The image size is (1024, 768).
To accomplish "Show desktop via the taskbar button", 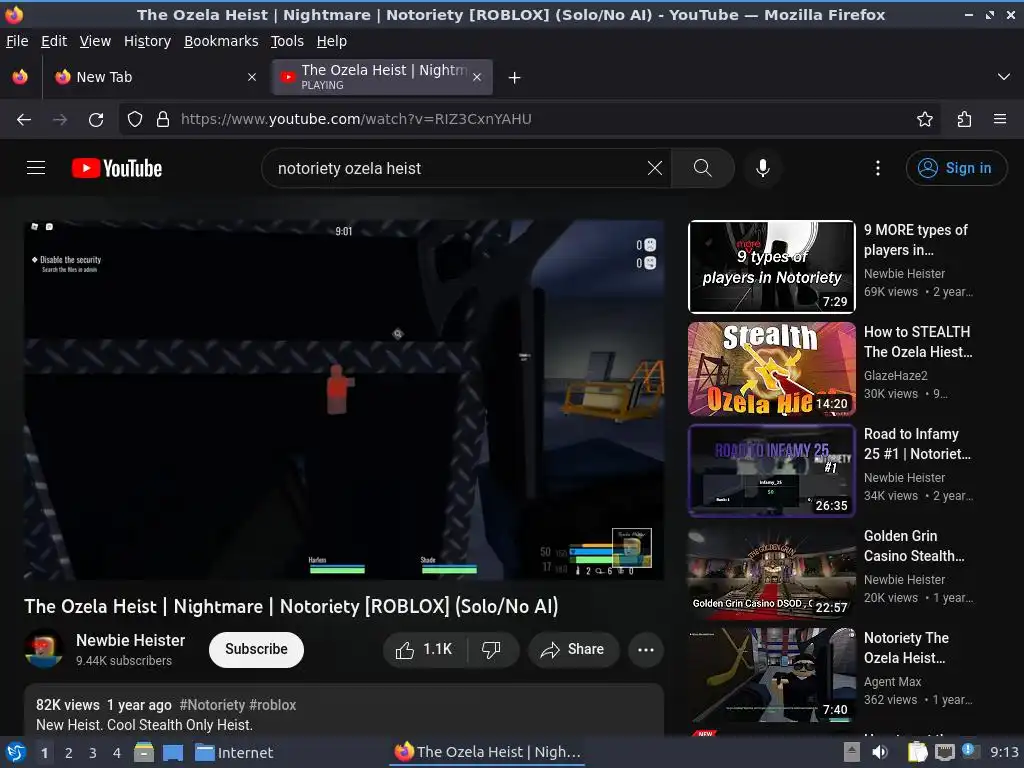I will 173,752.
